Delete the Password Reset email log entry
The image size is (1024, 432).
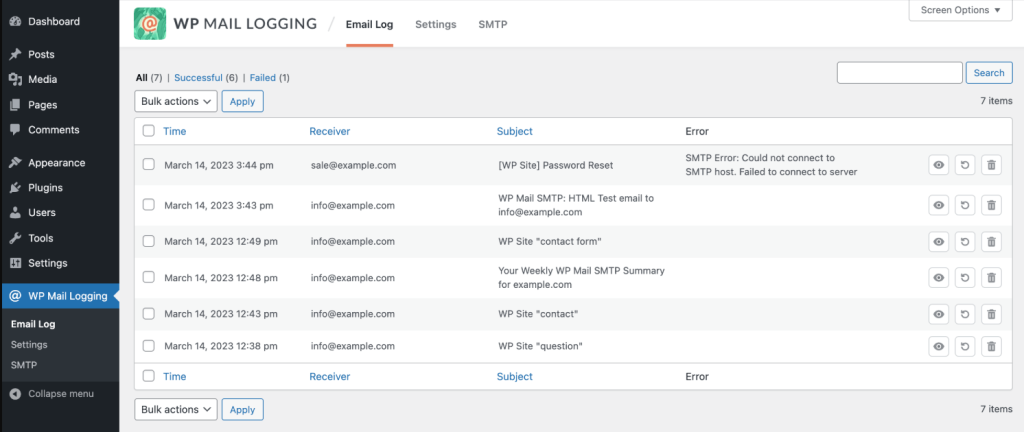pyautogui.click(x=991, y=165)
